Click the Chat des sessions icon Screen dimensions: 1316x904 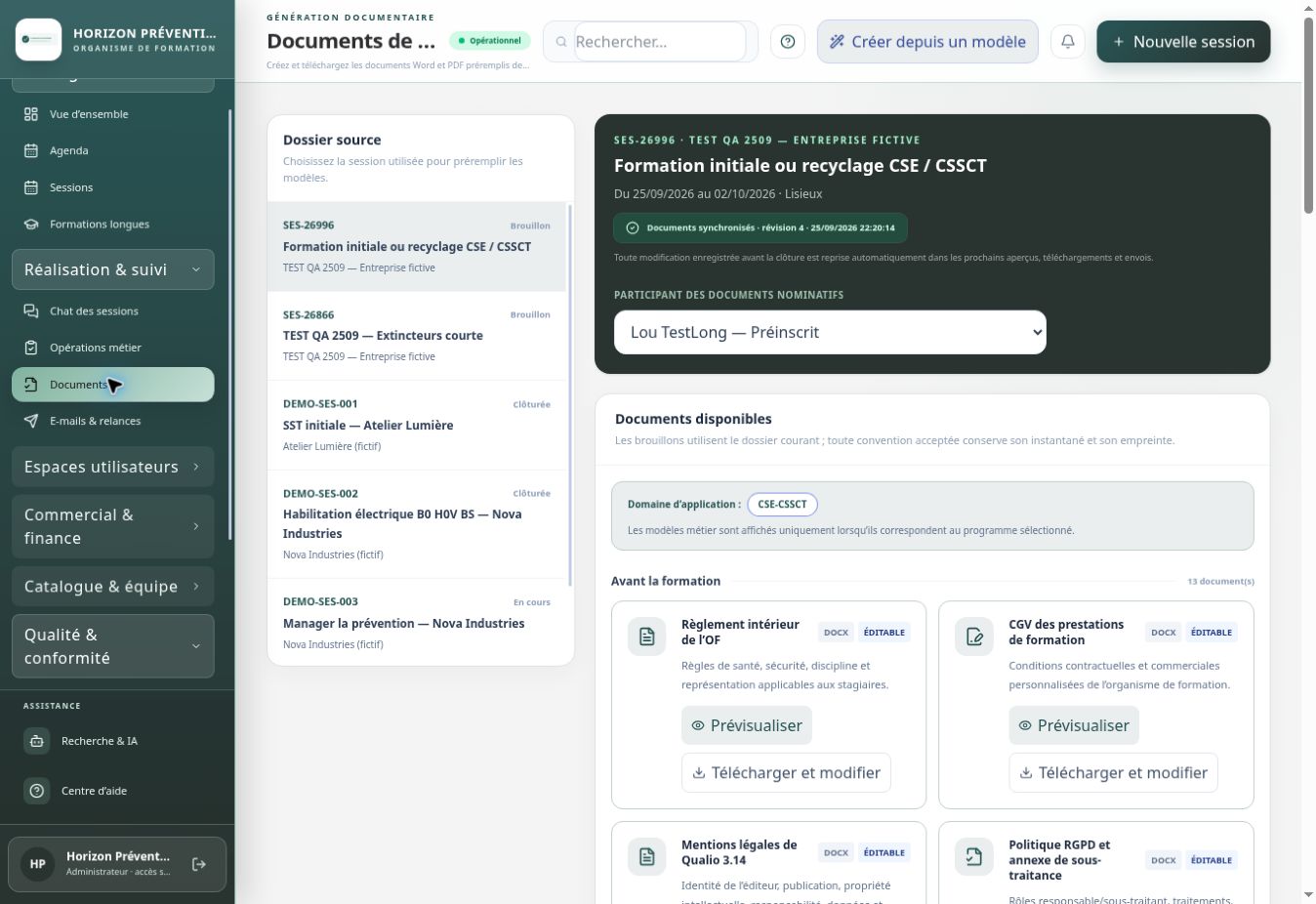click(x=31, y=310)
